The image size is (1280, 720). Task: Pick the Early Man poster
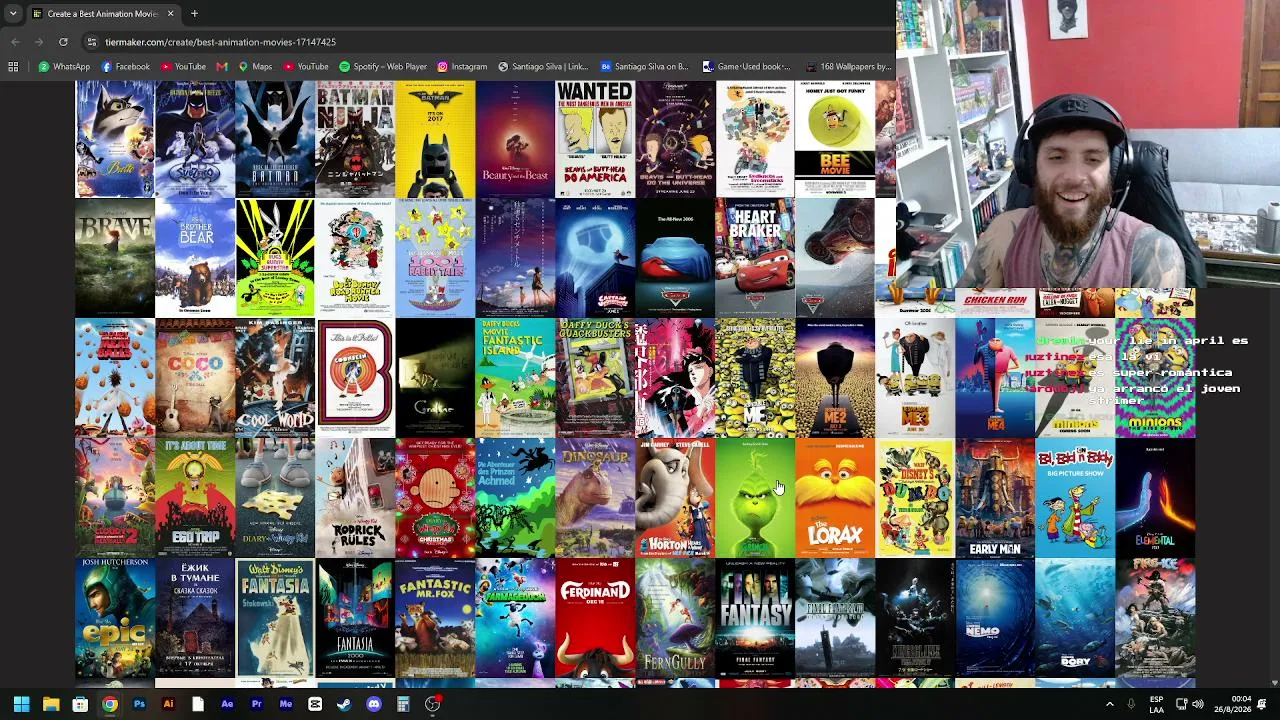(995, 498)
